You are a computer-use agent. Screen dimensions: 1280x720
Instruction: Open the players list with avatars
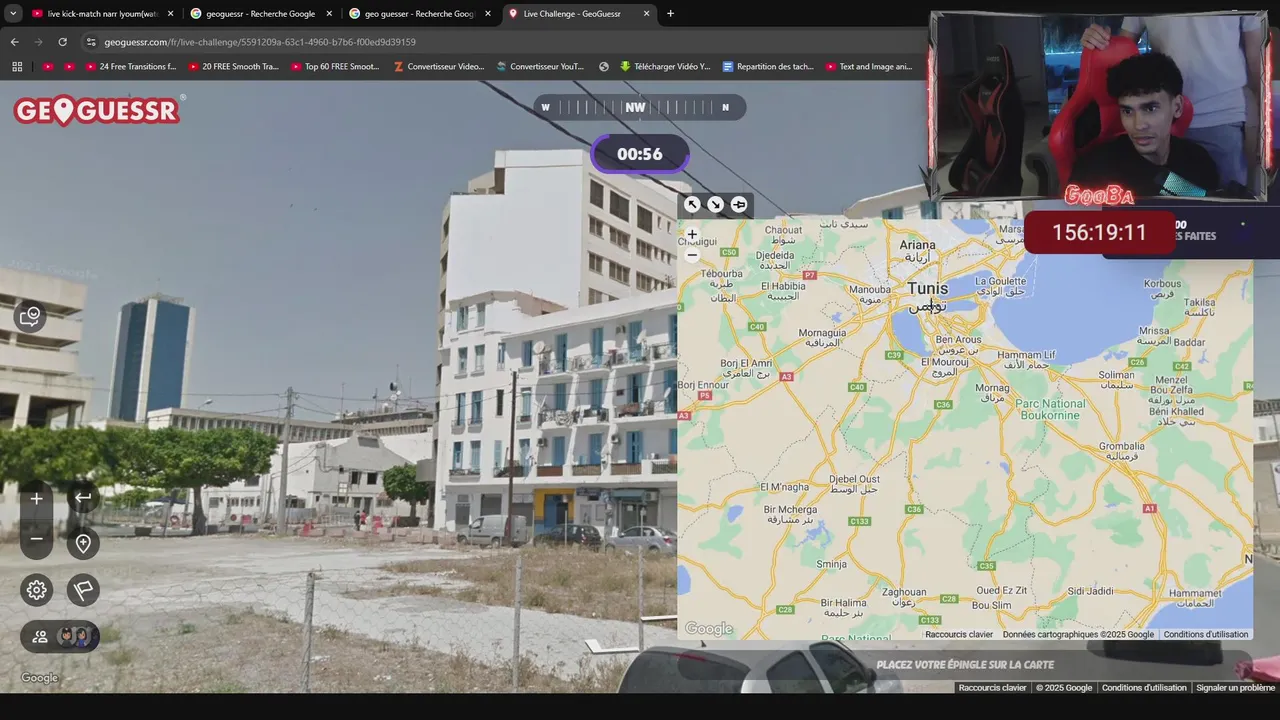click(x=60, y=636)
